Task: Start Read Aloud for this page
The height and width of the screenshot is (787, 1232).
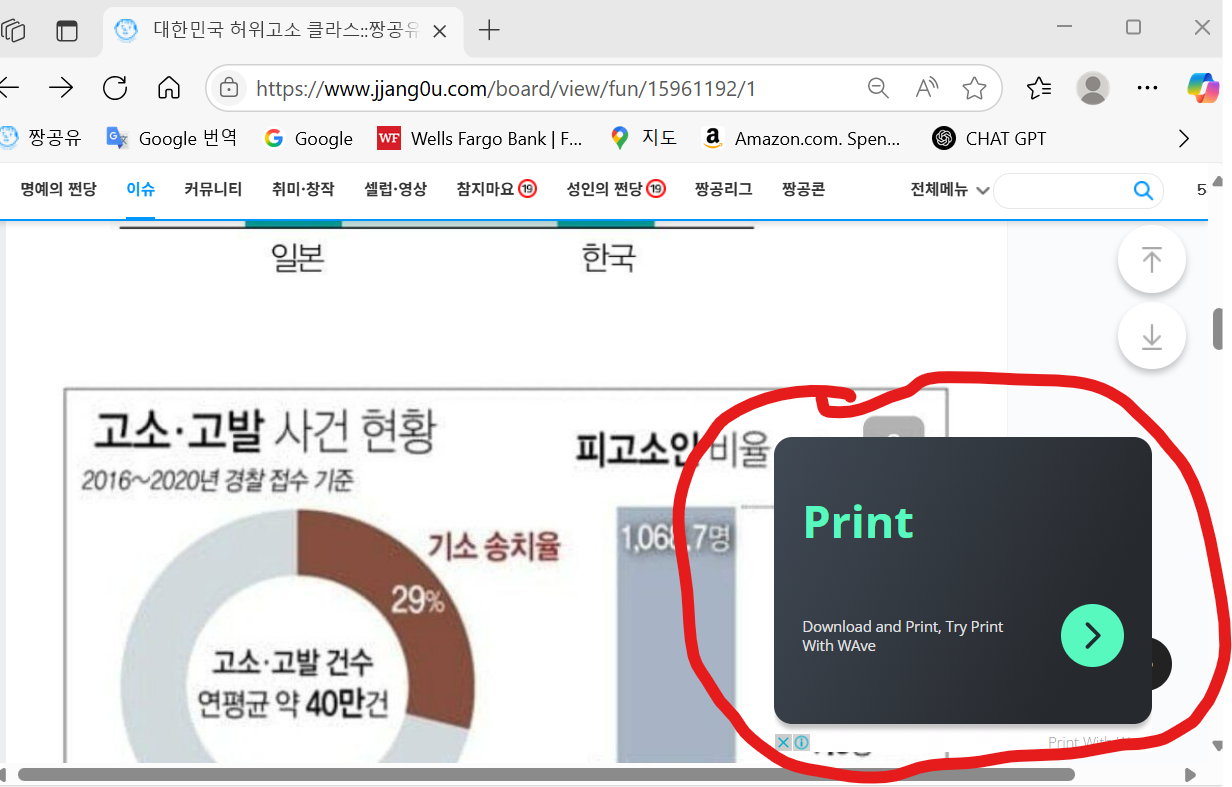Action: coord(927,88)
